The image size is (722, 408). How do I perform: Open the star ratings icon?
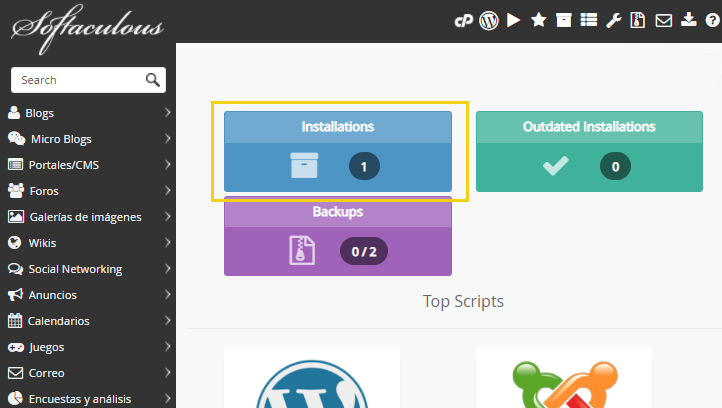[538, 20]
